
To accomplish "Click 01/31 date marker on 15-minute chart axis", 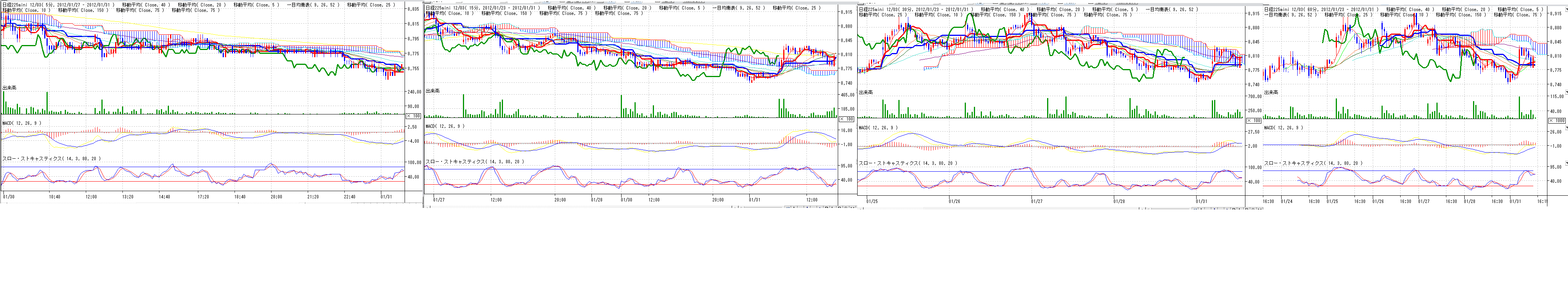I will click(x=754, y=200).
